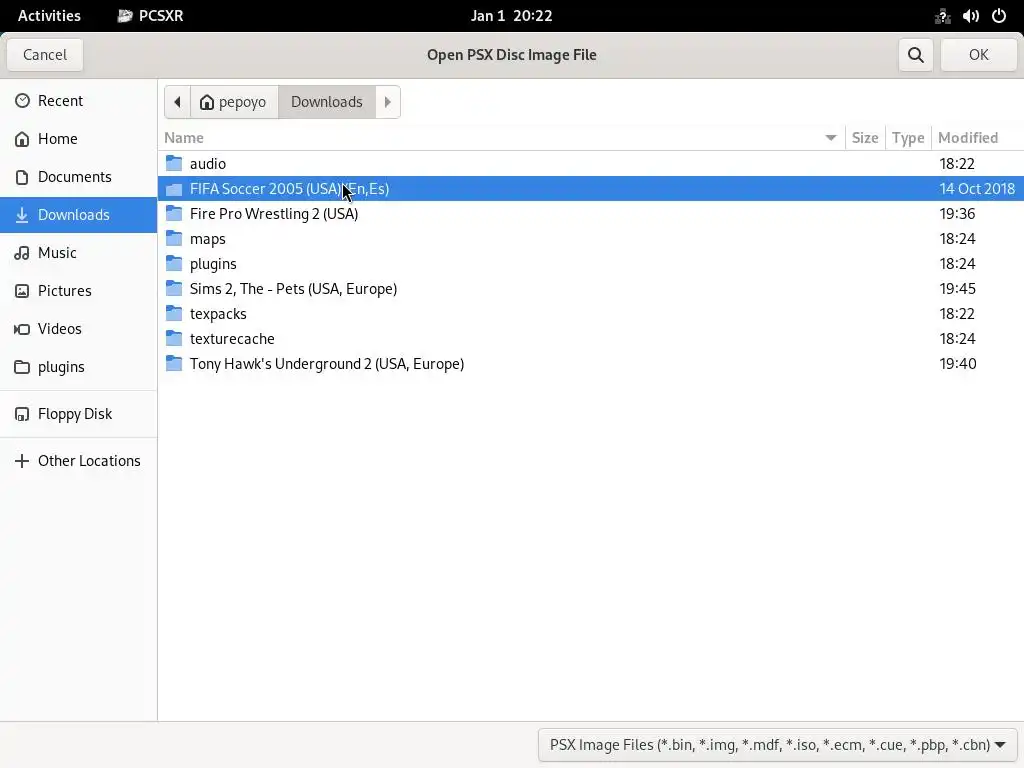Open the Activities overview
1024x768 pixels.
click(x=49, y=16)
